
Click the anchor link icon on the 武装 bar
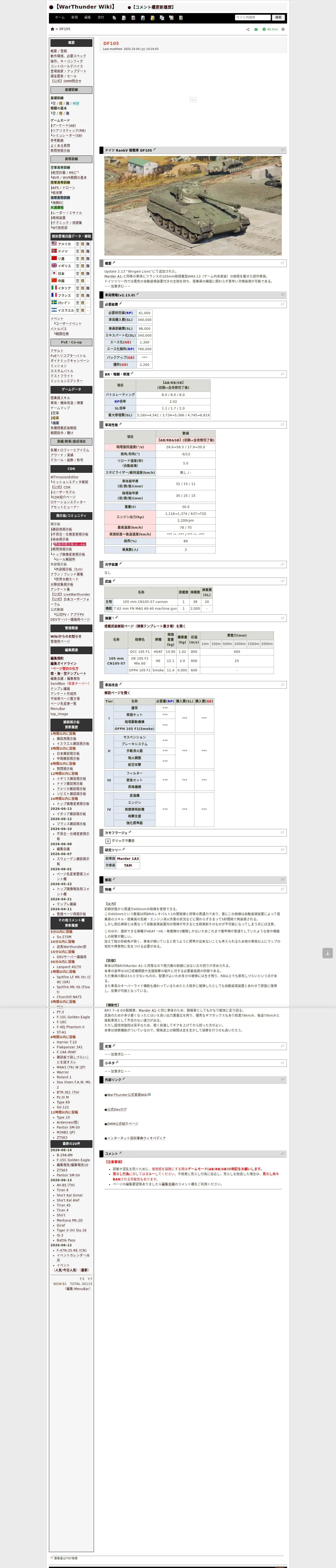click(282, 581)
